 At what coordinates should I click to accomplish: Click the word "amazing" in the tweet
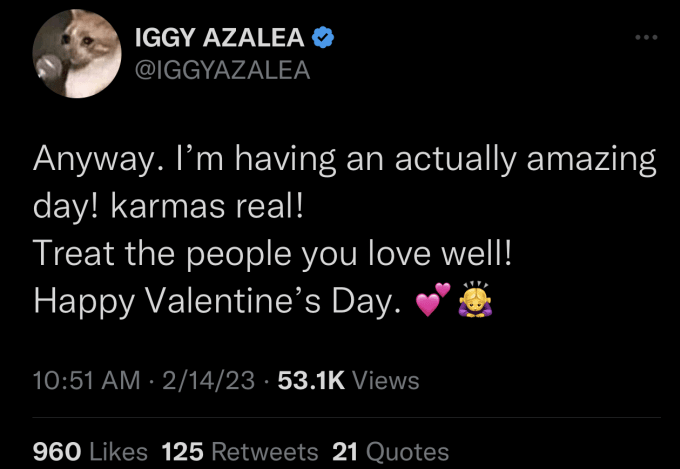point(592,160)
